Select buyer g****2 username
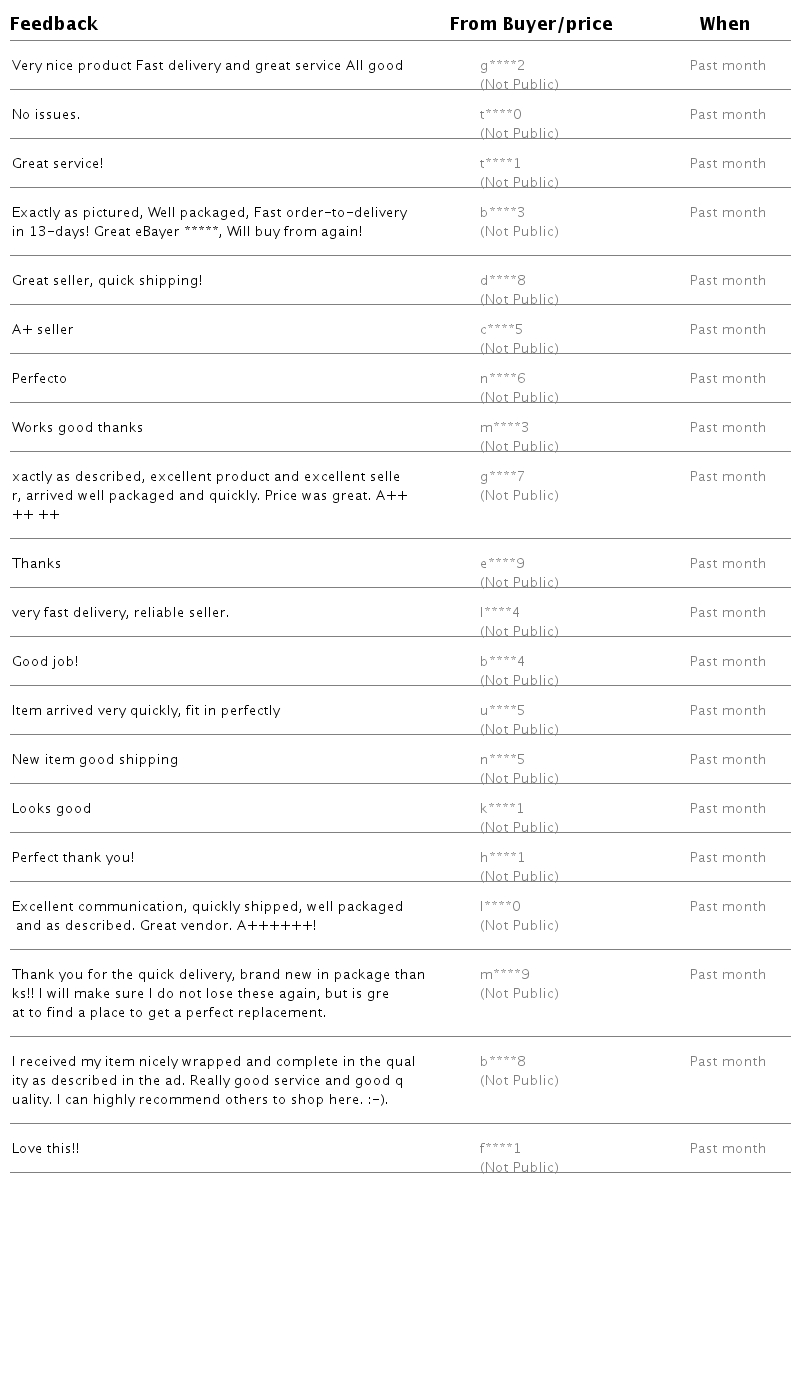This screenshot has width=800, height=1396. 503,66
